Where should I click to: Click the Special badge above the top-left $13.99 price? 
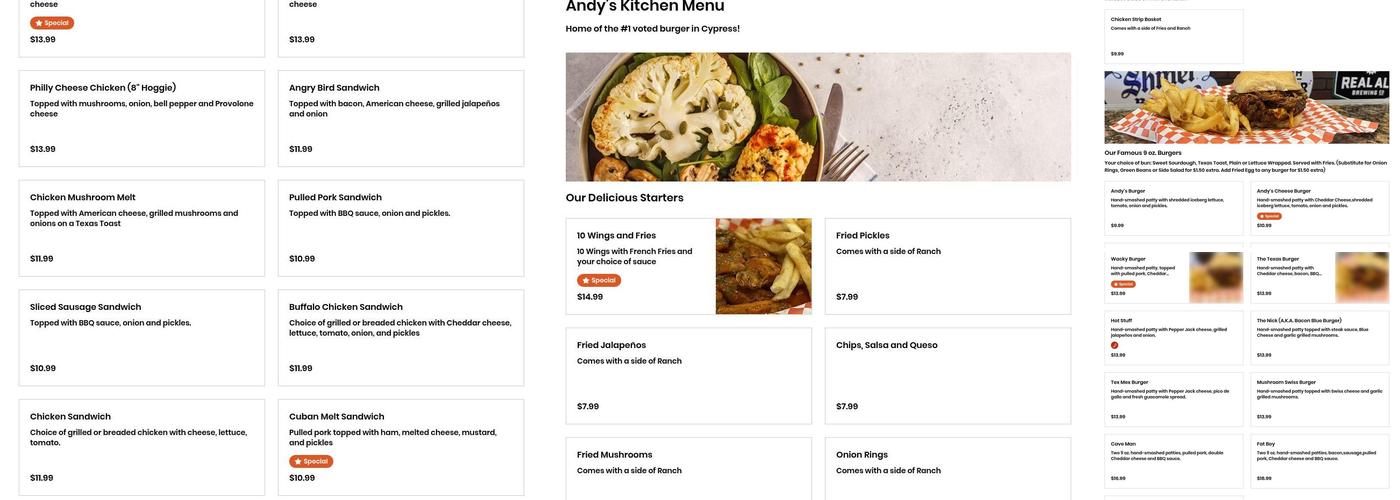click(52, 23)
